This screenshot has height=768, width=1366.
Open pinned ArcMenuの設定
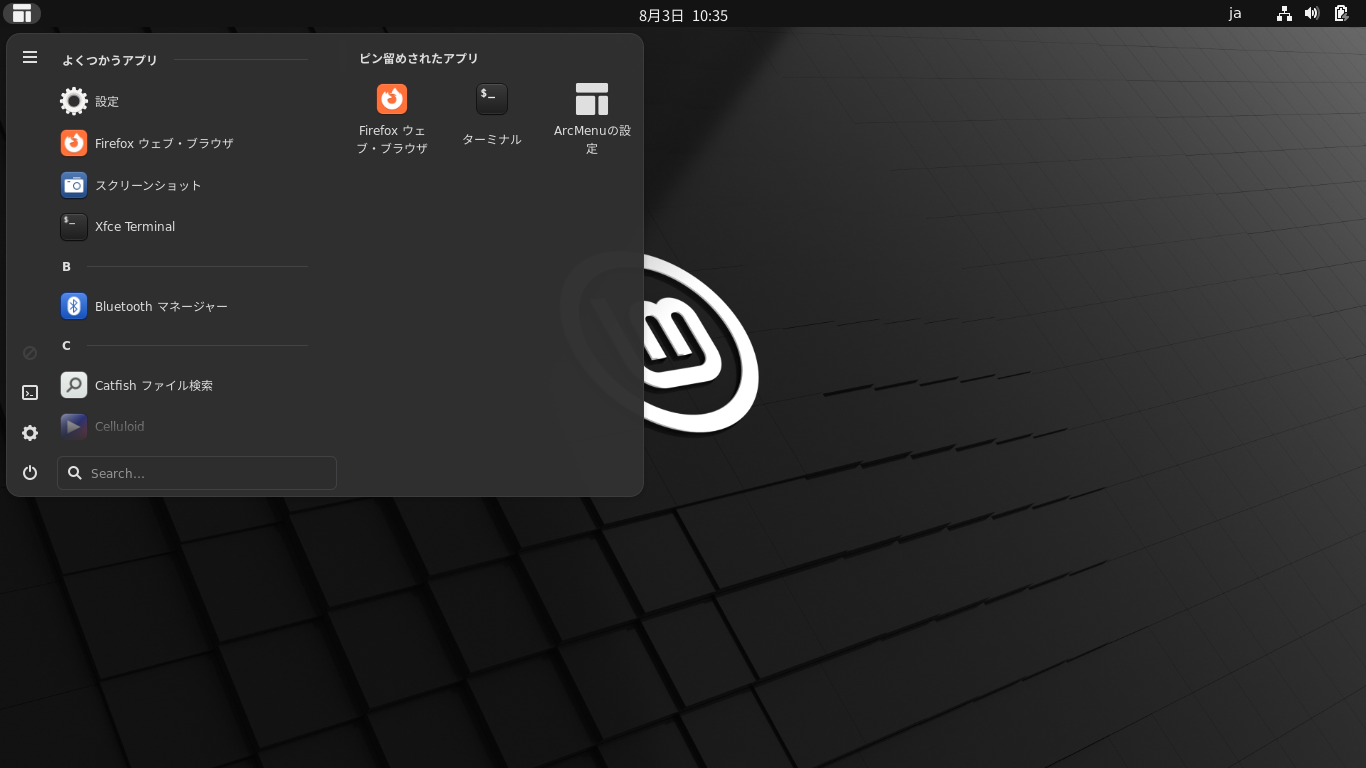tap(592, 117)
